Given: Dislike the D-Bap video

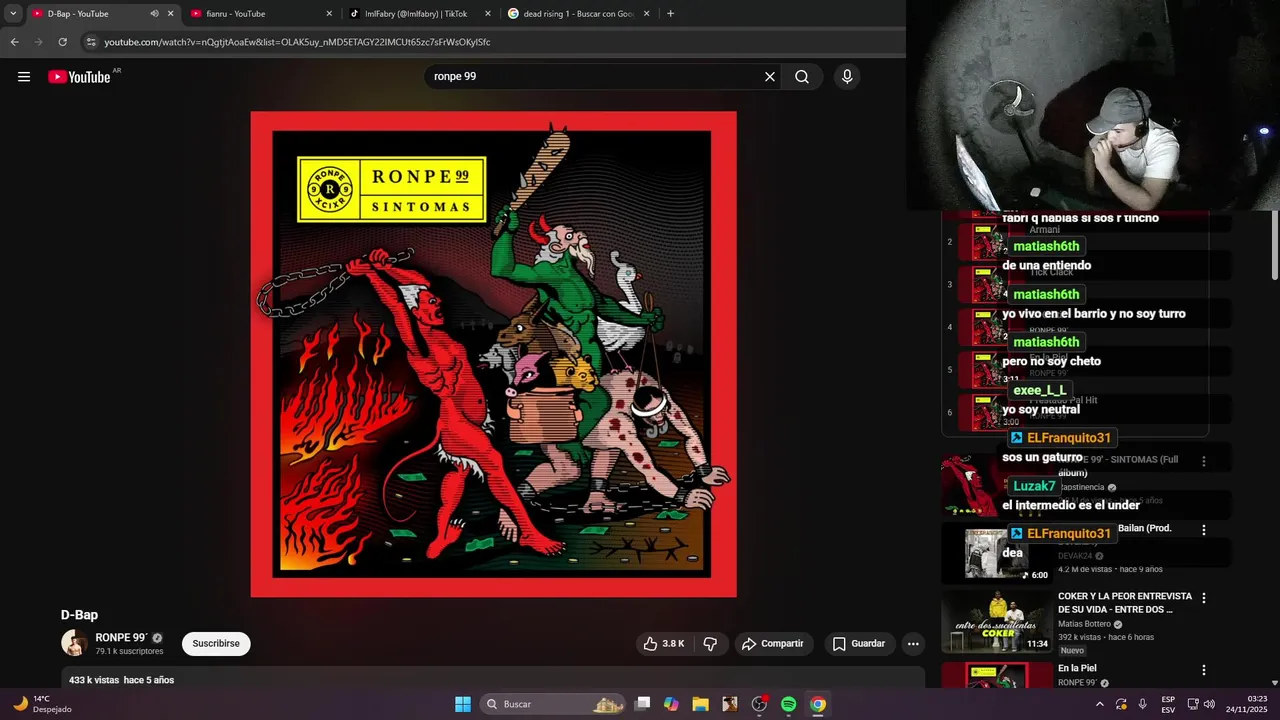Looking at the screenshot, I should [710, 644].
